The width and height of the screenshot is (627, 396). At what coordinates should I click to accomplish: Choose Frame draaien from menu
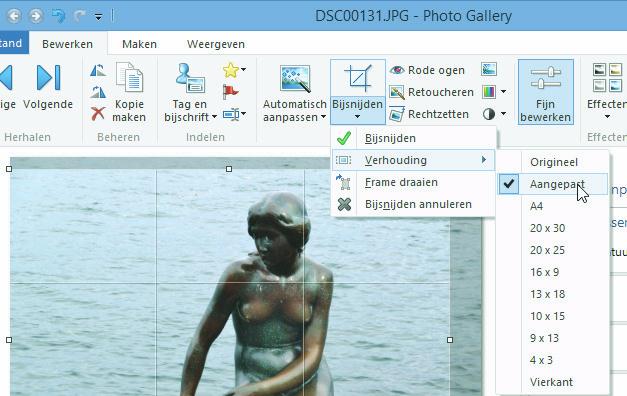click(413, 182)
